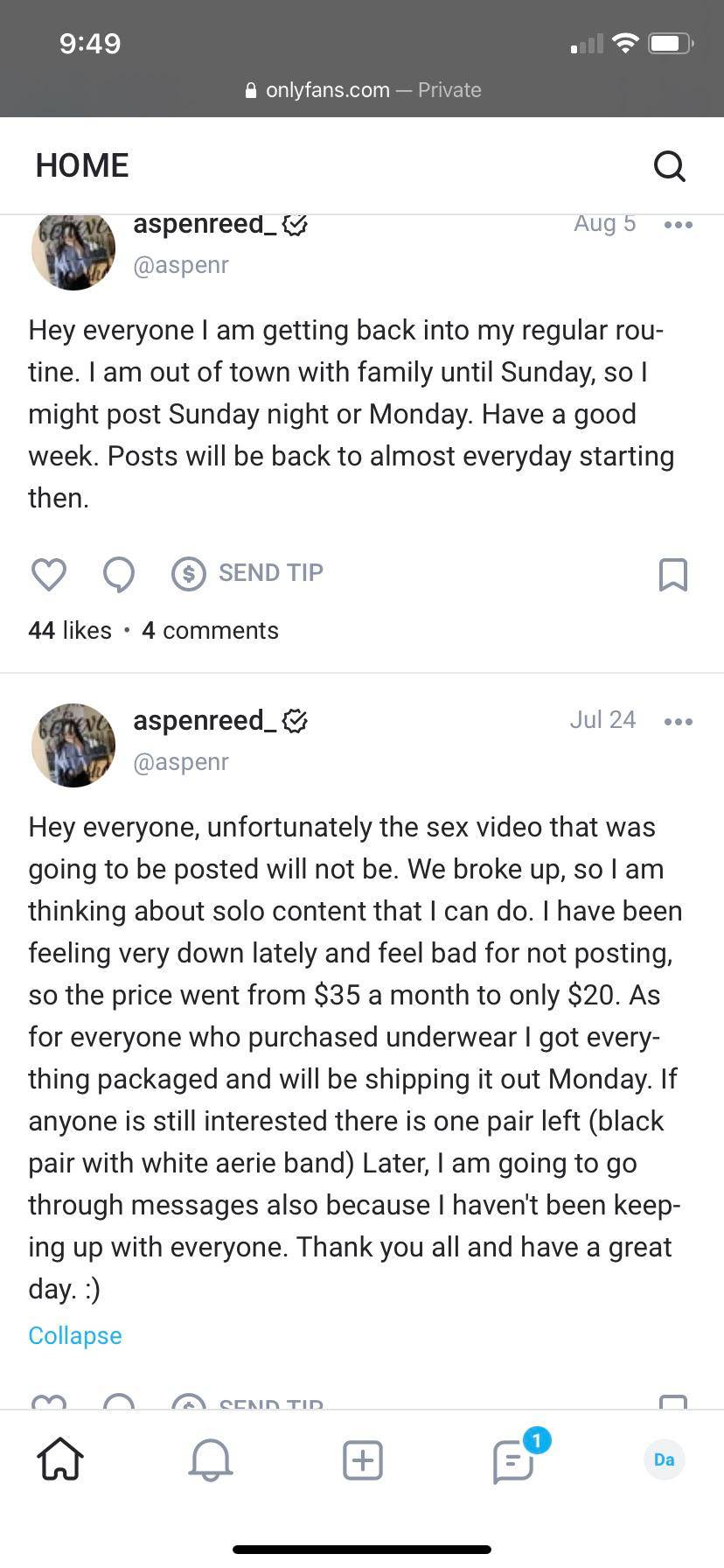The width and height of the screenshot is (724, 1568).
Task: Collapse the Jul 24 post text
Action: tap(75, 1335)
